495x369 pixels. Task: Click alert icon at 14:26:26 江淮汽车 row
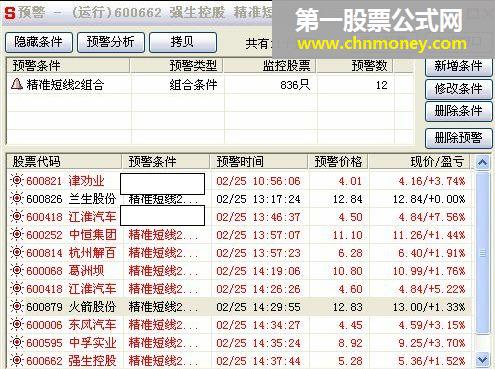pyautogui.click(x=17, y=289)
